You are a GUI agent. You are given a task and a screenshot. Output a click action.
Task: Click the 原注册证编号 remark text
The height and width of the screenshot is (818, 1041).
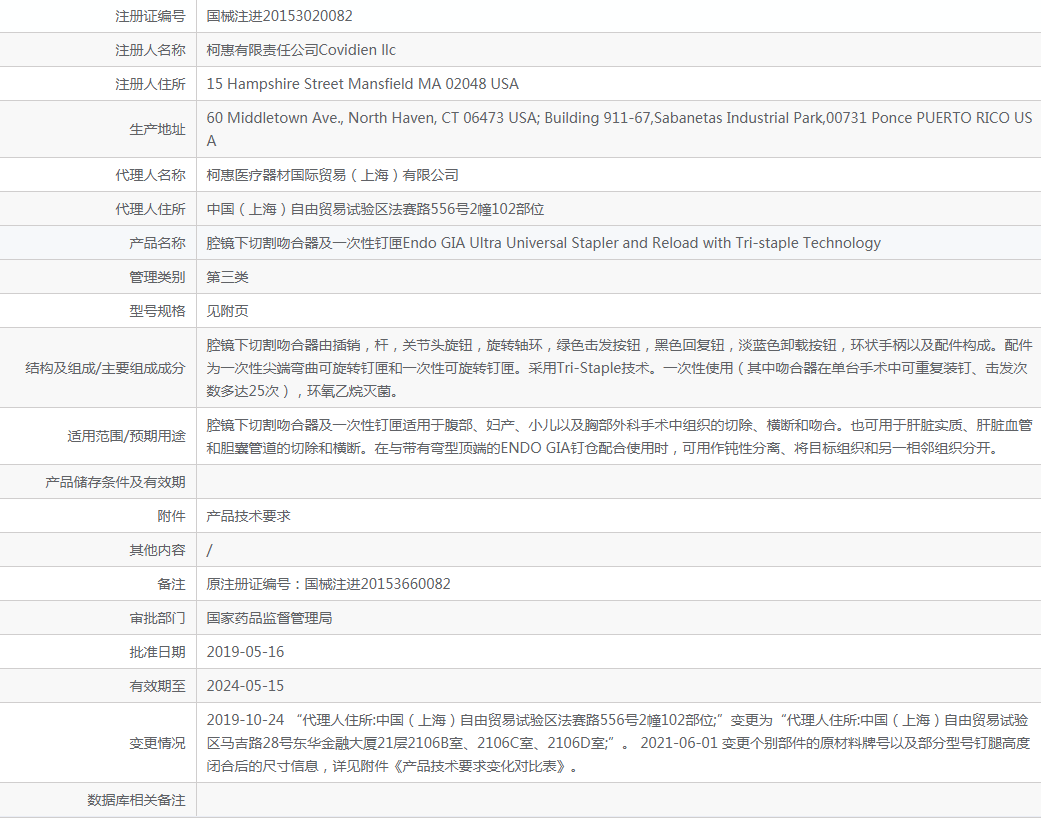328,584
